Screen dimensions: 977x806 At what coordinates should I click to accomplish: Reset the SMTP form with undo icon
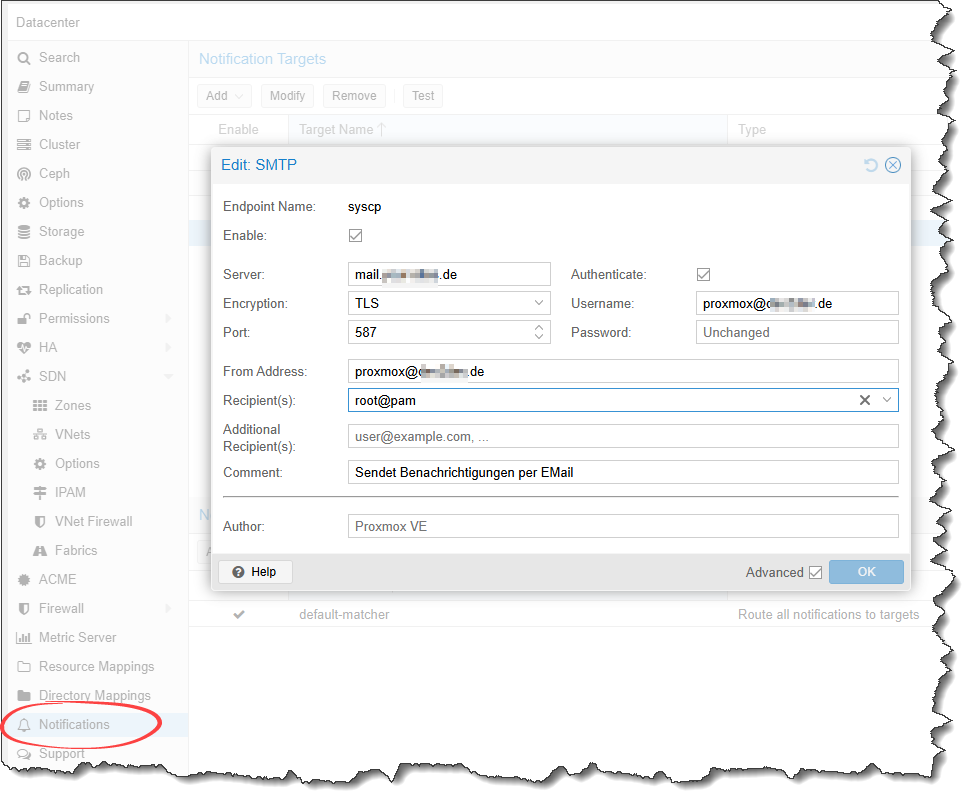pos(870,165)
